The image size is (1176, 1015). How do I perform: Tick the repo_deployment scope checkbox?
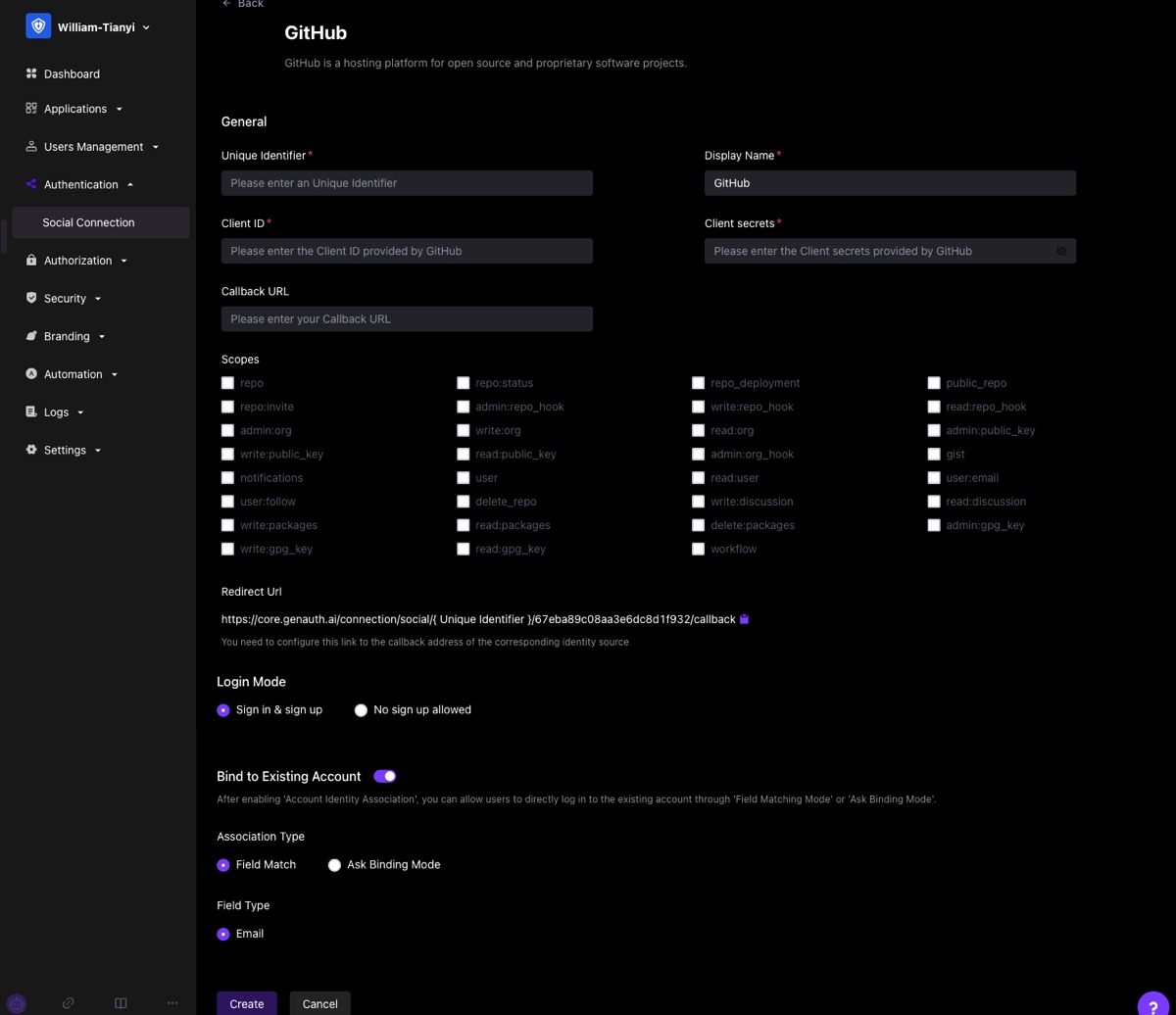pos(699,383)
